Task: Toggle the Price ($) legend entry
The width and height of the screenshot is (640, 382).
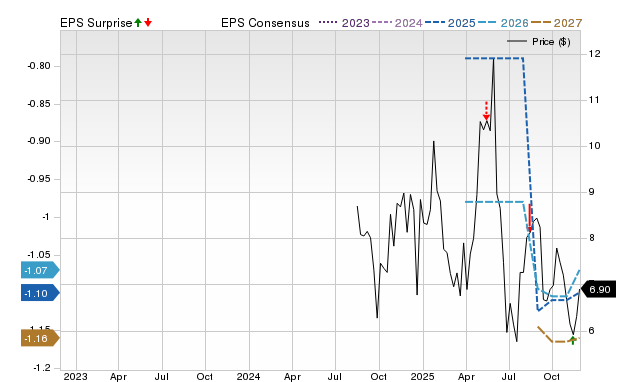Action: coord(539,42)
